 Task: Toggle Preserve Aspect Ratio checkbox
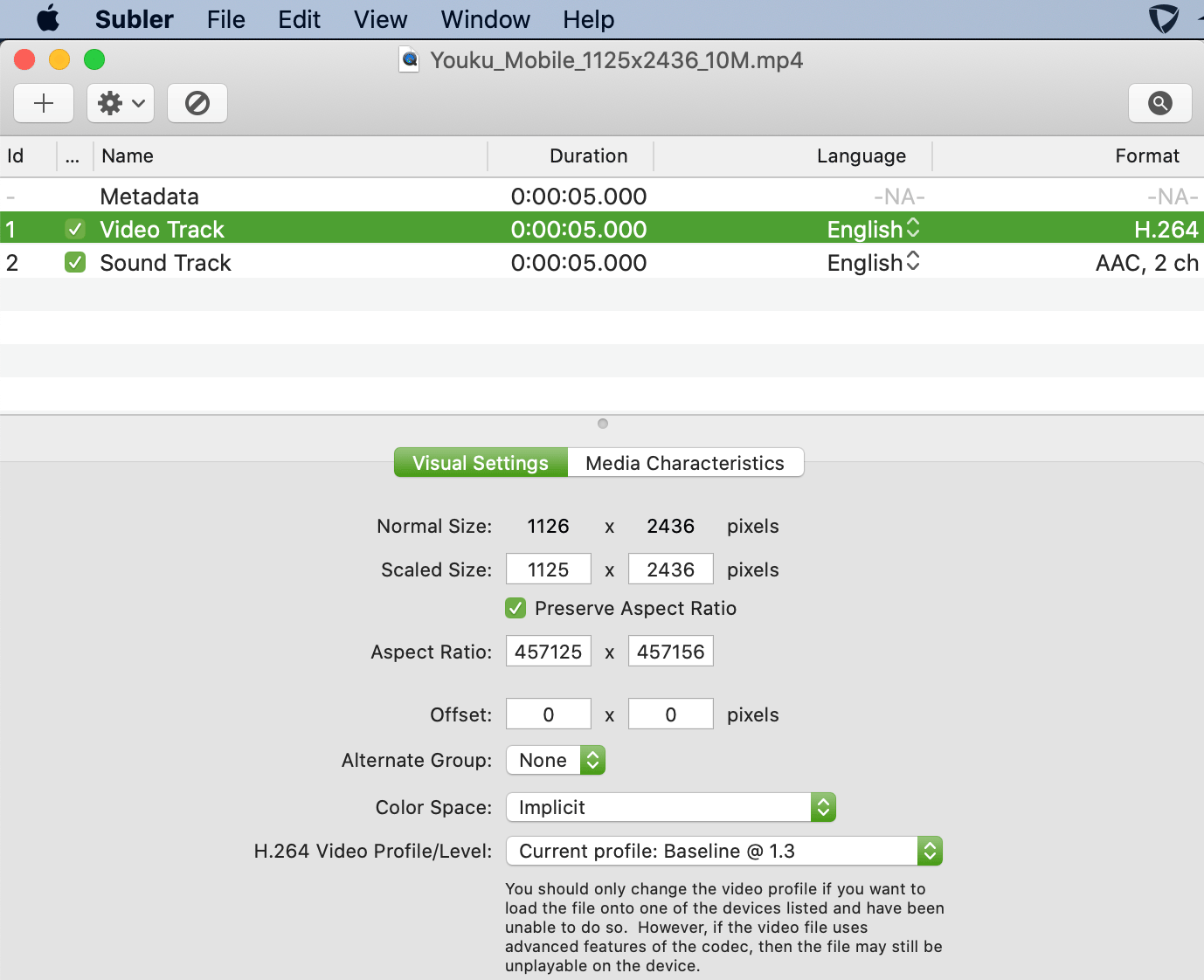coord(516,608)
